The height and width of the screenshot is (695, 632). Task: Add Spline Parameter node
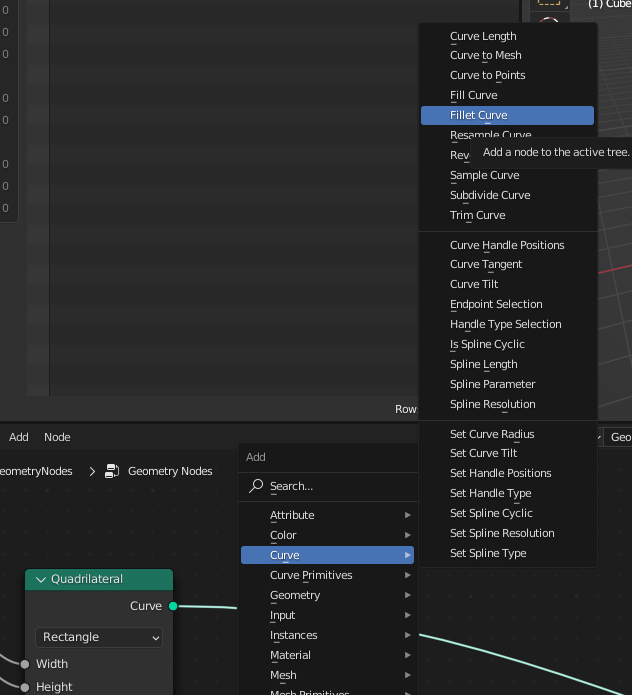point(507,384)
